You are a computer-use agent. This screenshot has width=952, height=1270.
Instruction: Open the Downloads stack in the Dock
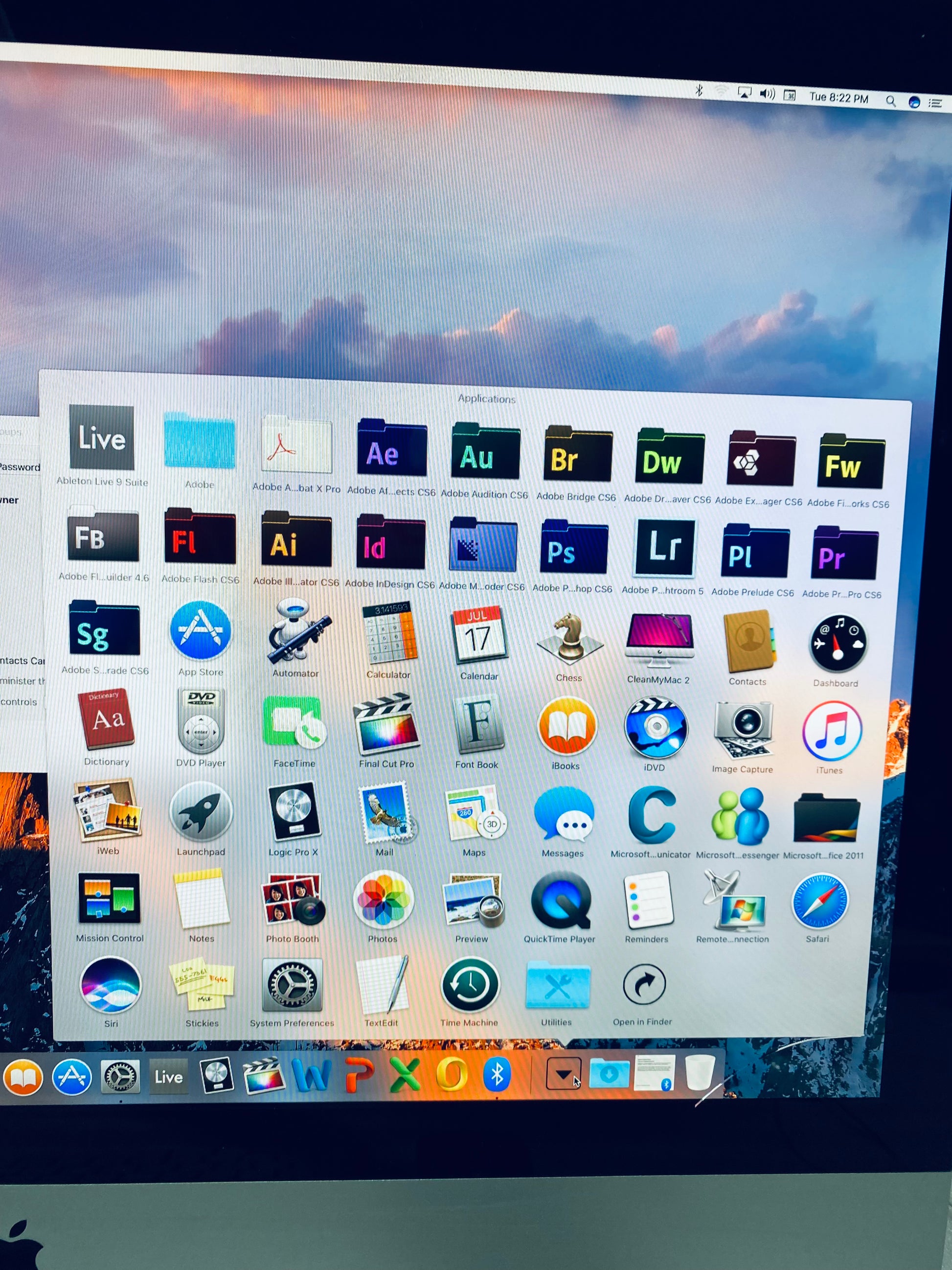(x=609, y=1072)
